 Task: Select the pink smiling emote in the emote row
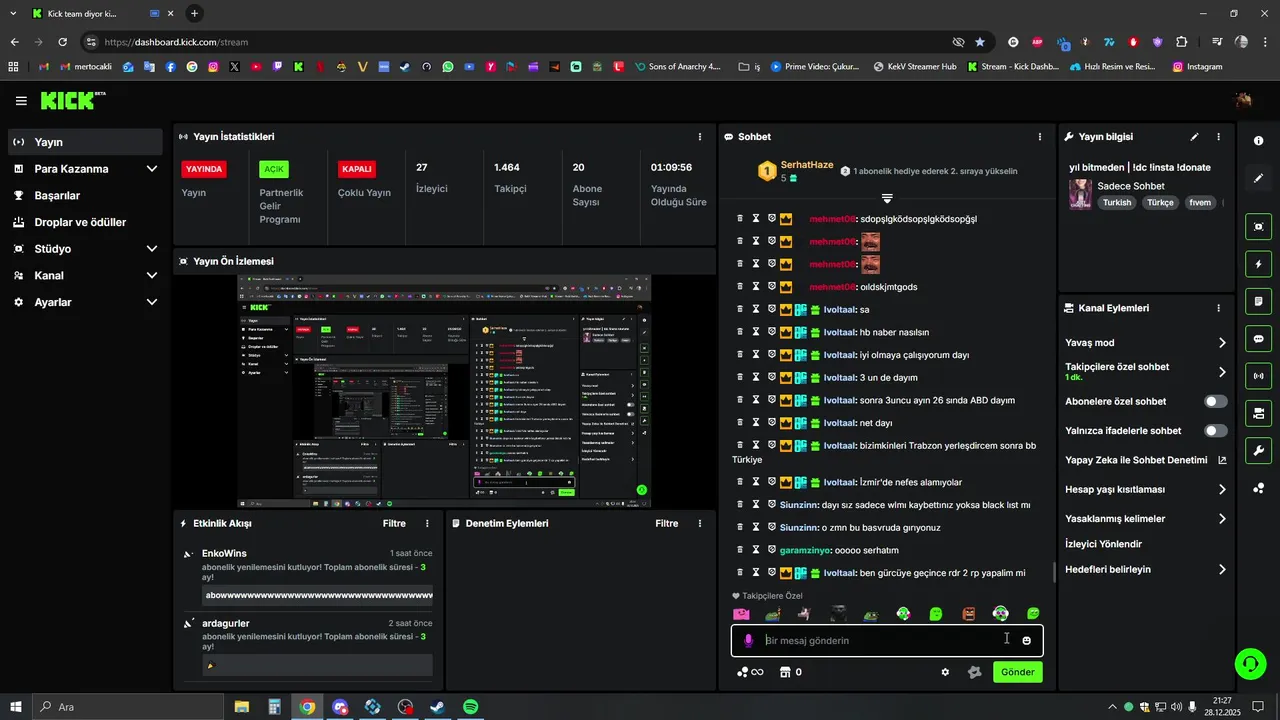coord(741,614)
